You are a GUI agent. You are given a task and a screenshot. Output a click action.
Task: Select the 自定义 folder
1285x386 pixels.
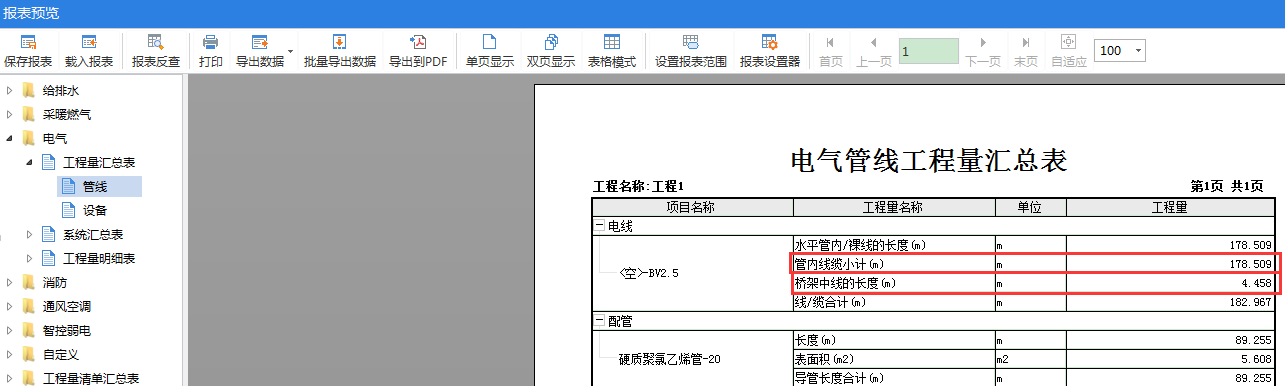[60, 354]
